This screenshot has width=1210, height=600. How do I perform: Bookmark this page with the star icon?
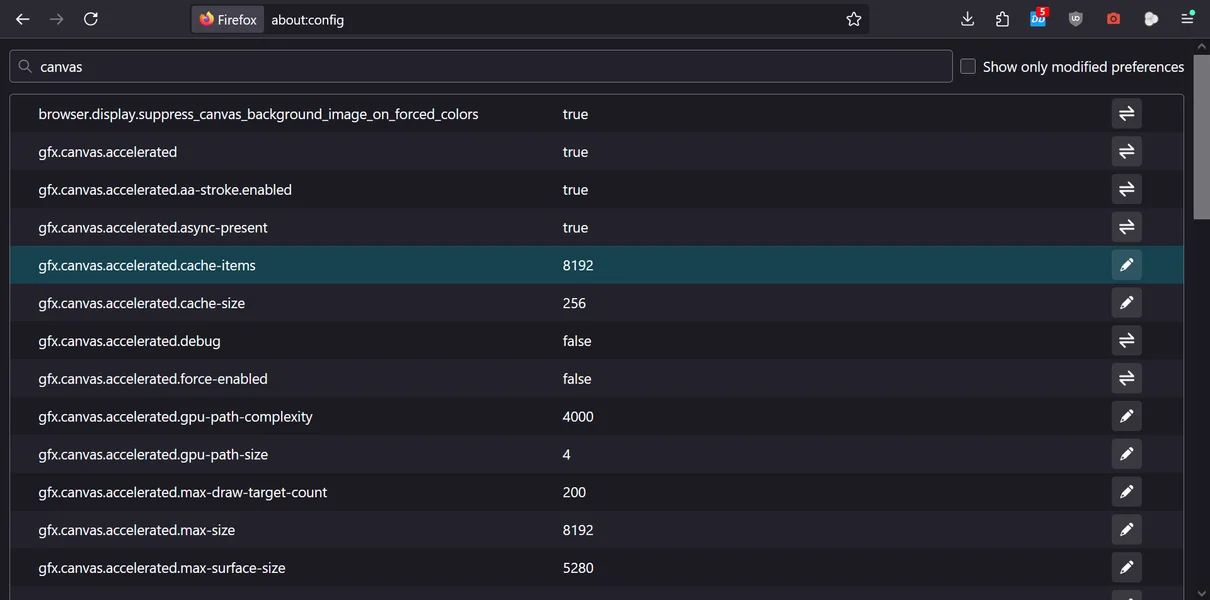point(854,19)
